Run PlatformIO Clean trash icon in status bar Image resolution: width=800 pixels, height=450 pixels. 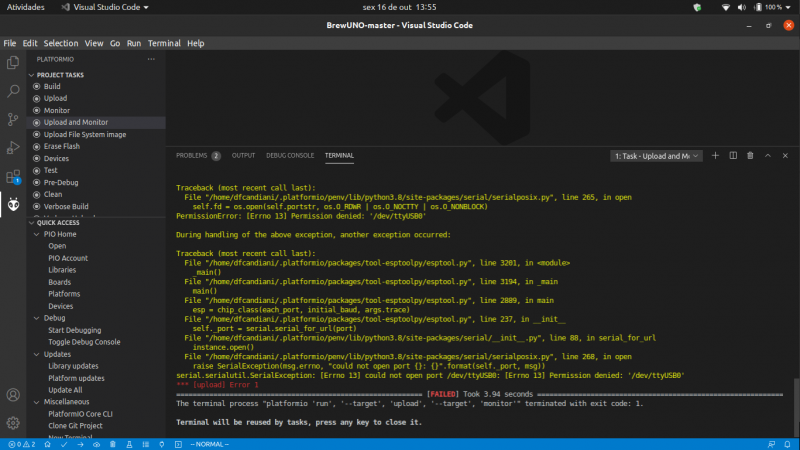(x=113, y=444)
